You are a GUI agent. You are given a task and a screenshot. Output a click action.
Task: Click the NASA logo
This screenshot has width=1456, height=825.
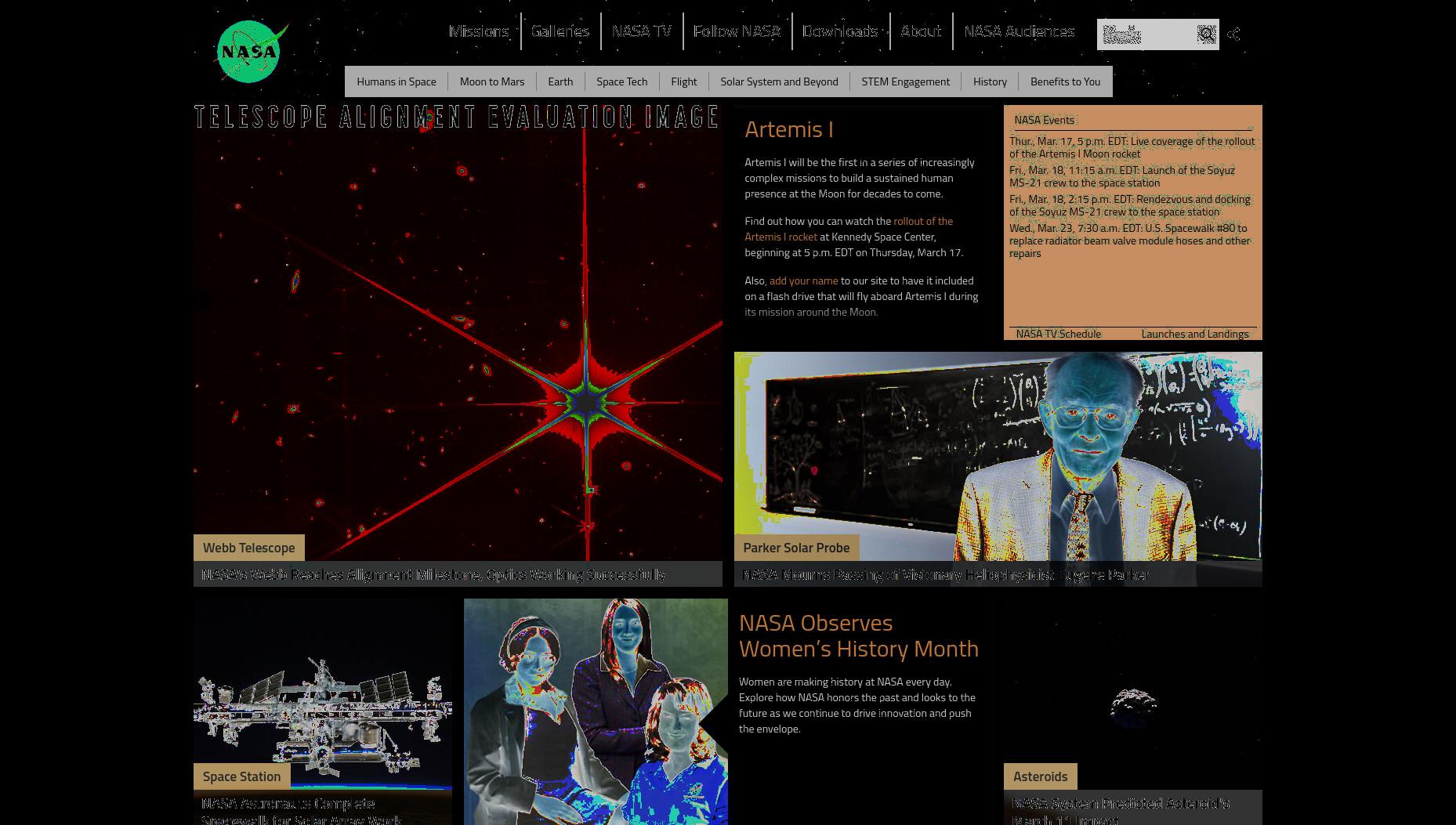point(252,52)
